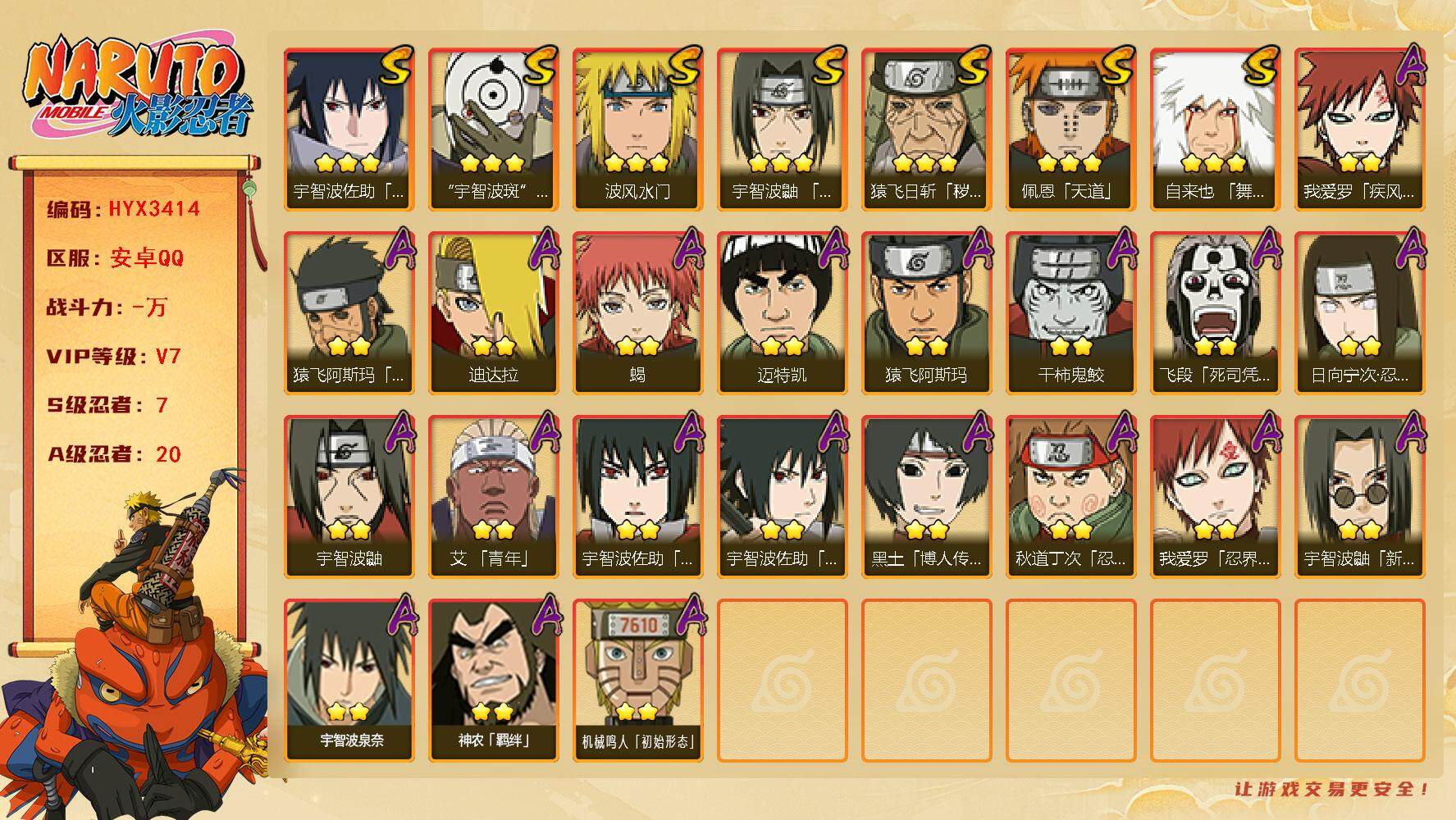The height and width of the screenshot is (820, 1456).
Task: Open the 干柿鬼鲛 ninja card
Action: pyautogui.click(x=1070, y=313)
